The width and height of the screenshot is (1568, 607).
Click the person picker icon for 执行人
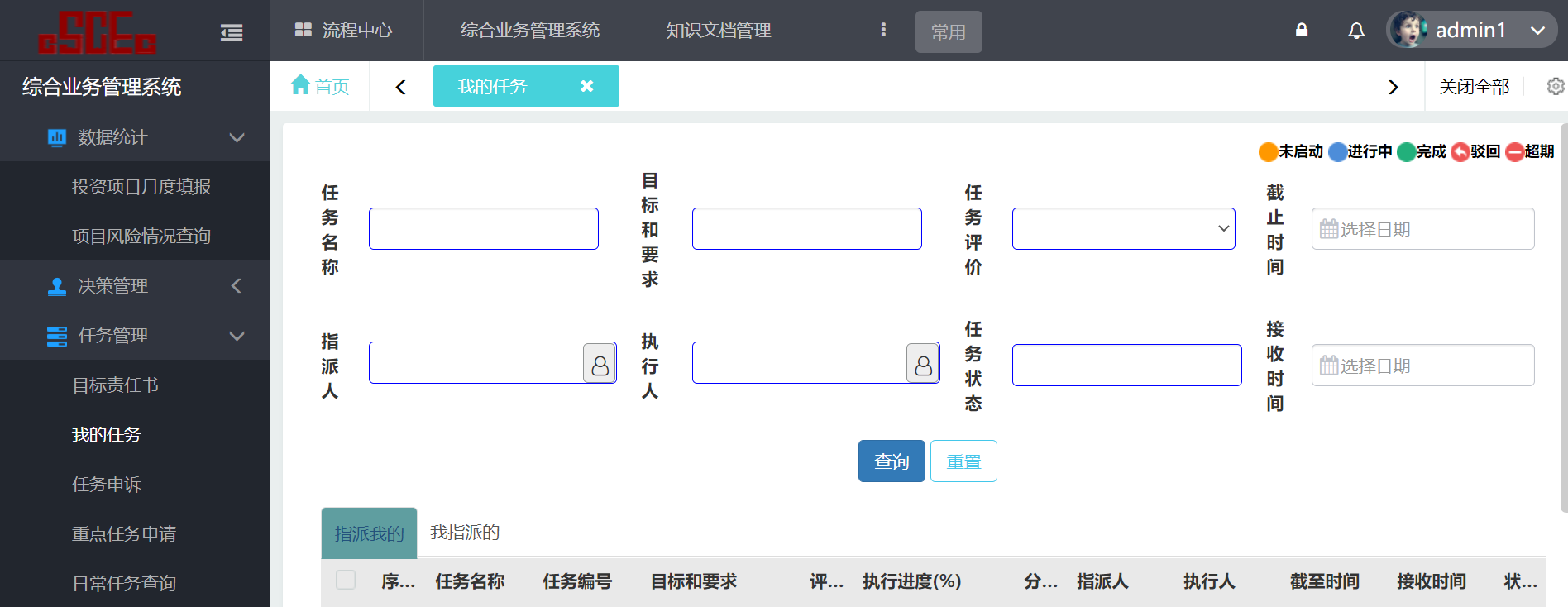(x=923, y=364)
